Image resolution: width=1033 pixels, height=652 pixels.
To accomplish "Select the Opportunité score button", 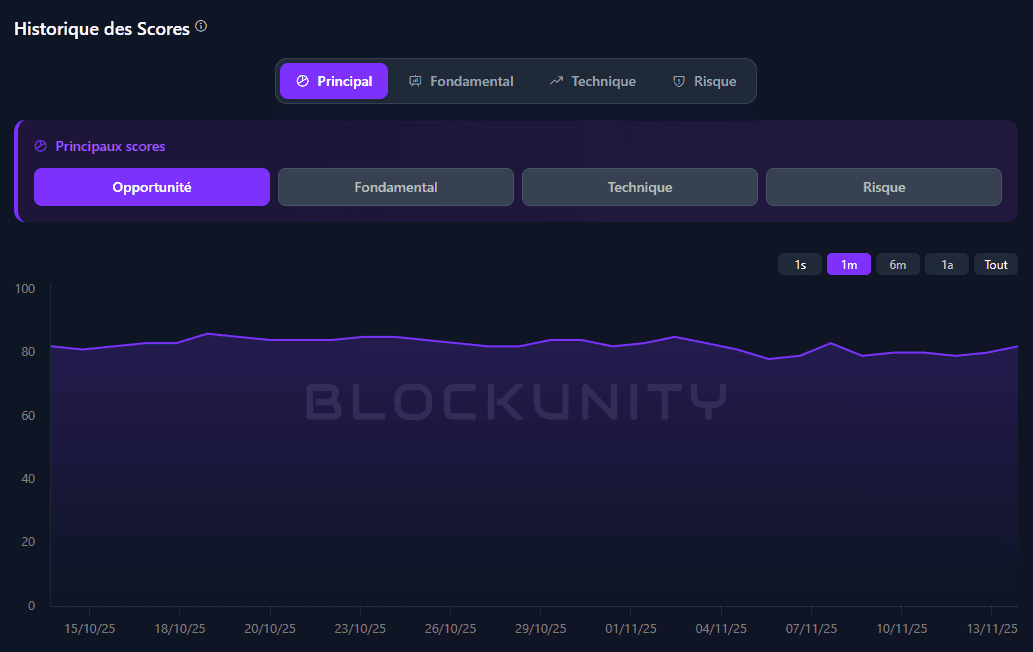I will click(x=152, y=187).
